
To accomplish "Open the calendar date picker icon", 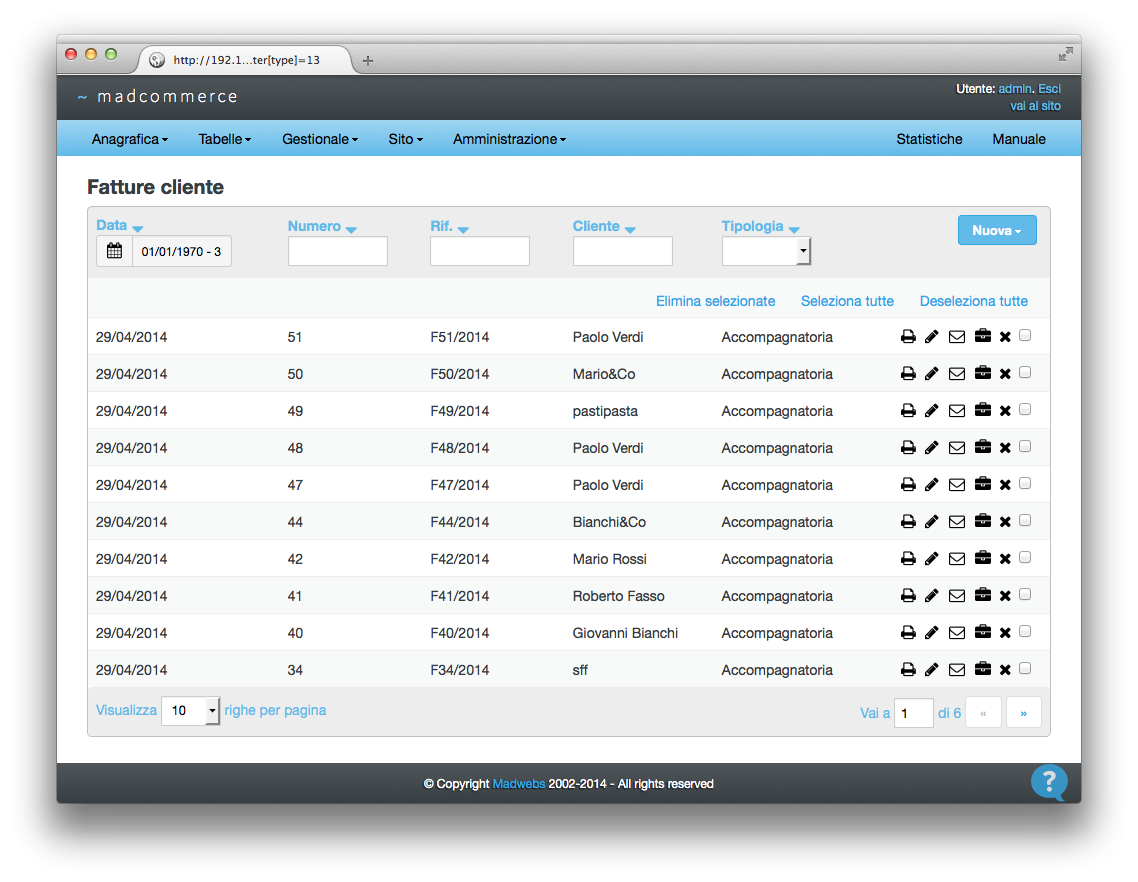I will (115, 251).
